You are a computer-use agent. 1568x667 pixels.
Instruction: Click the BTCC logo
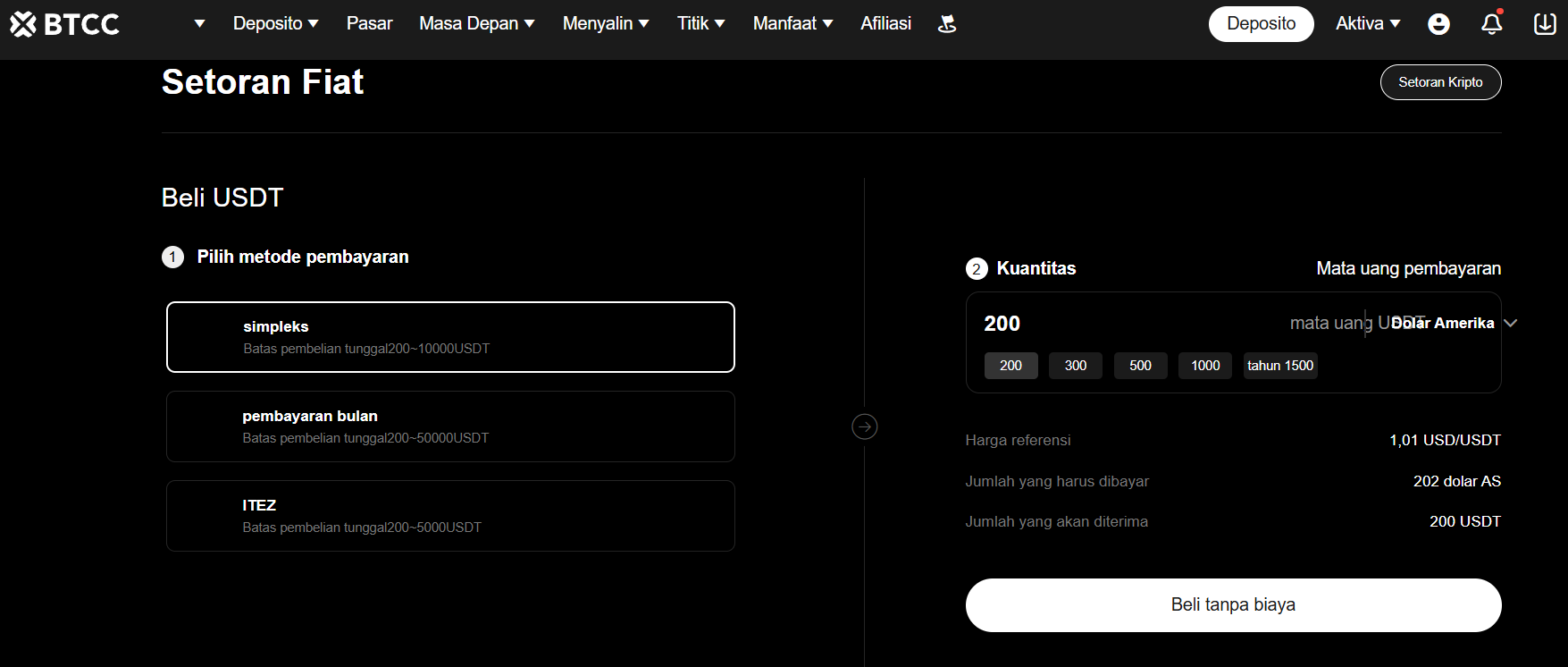coord(64,24)
